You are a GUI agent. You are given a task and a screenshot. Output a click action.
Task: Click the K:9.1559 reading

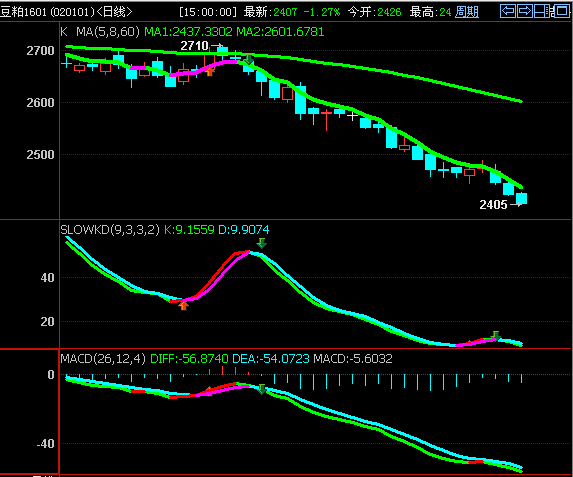click(x=189, y=230)
